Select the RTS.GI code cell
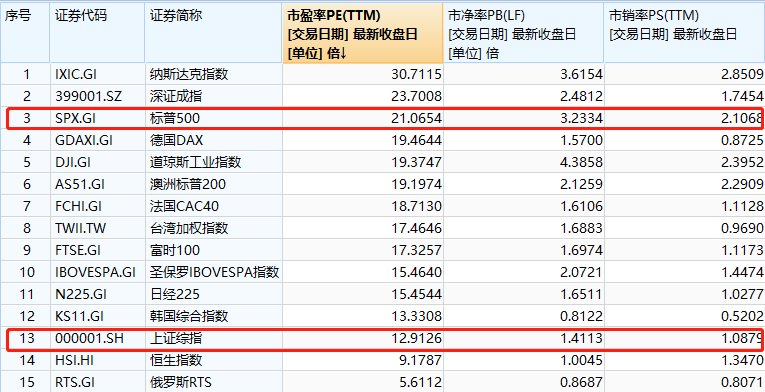The height and width of the screenshot is (392, 765). [97, 382]
